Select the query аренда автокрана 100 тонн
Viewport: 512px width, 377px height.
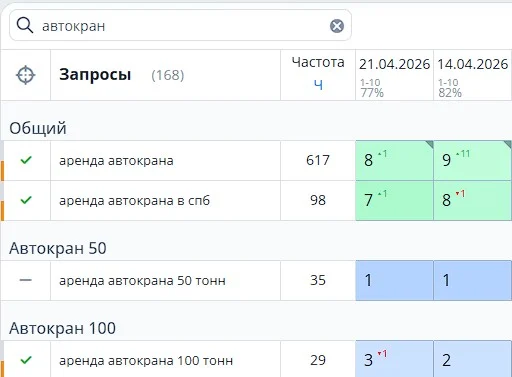[x=146, y=361]
